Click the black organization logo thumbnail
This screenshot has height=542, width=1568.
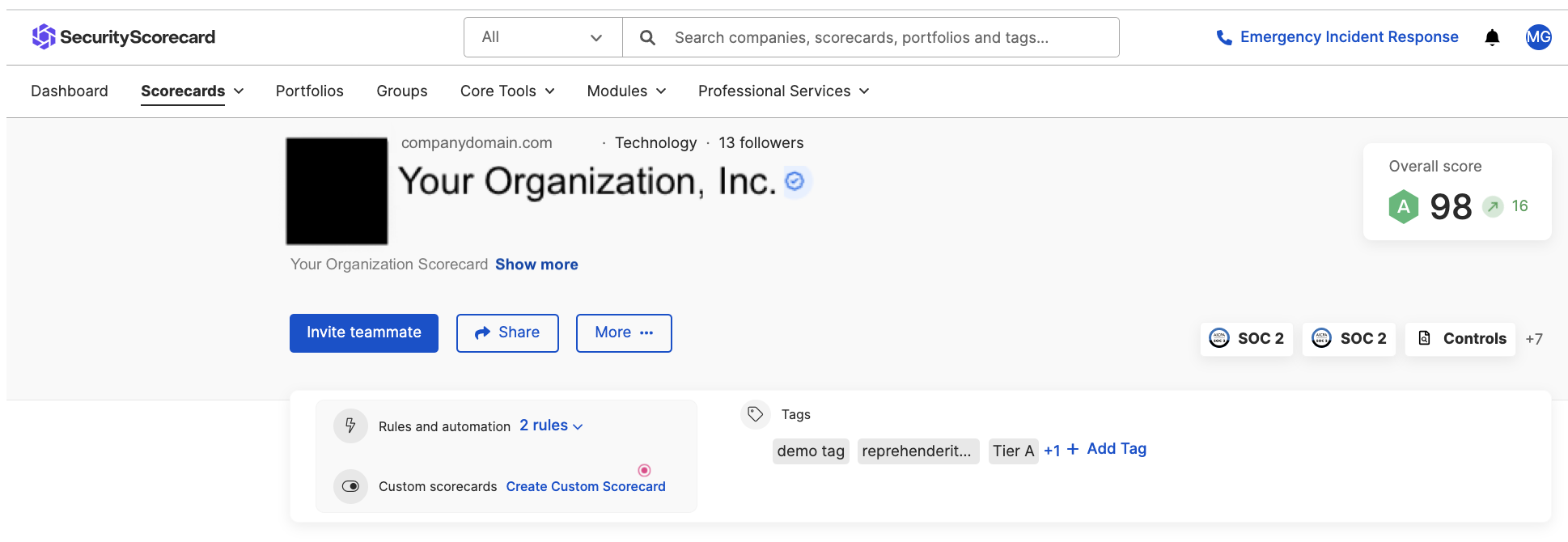tap(337, 191)
